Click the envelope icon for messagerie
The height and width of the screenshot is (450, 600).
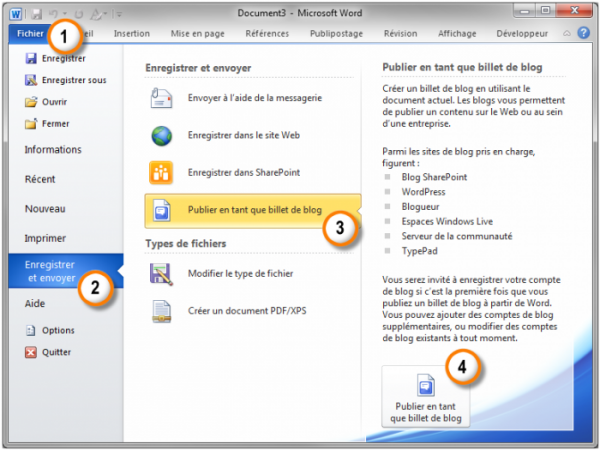tap(161, 98)
